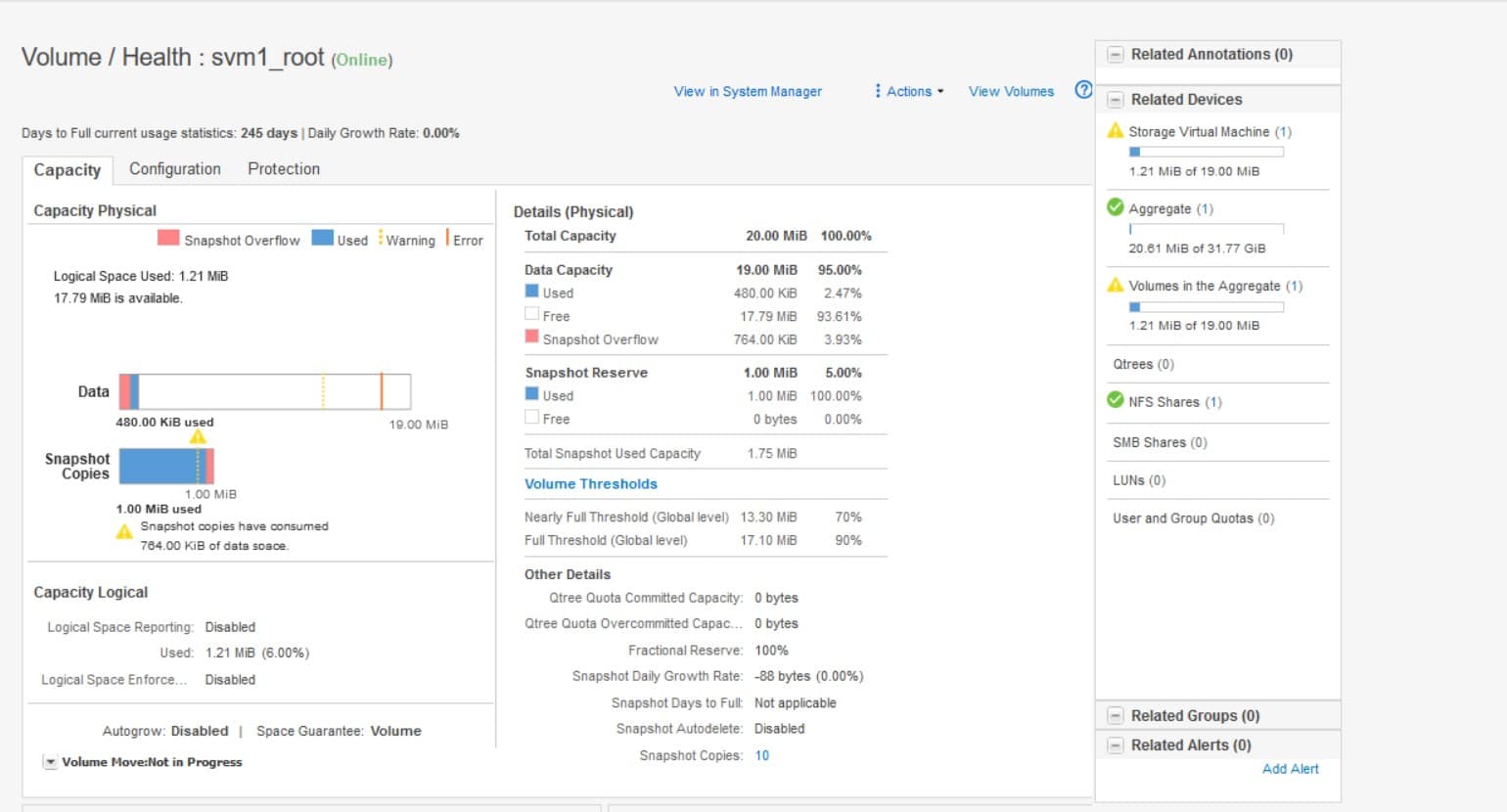1507x812 pixels.
Task: Collapse the Related Devices panel
Action: (1115, 99)
